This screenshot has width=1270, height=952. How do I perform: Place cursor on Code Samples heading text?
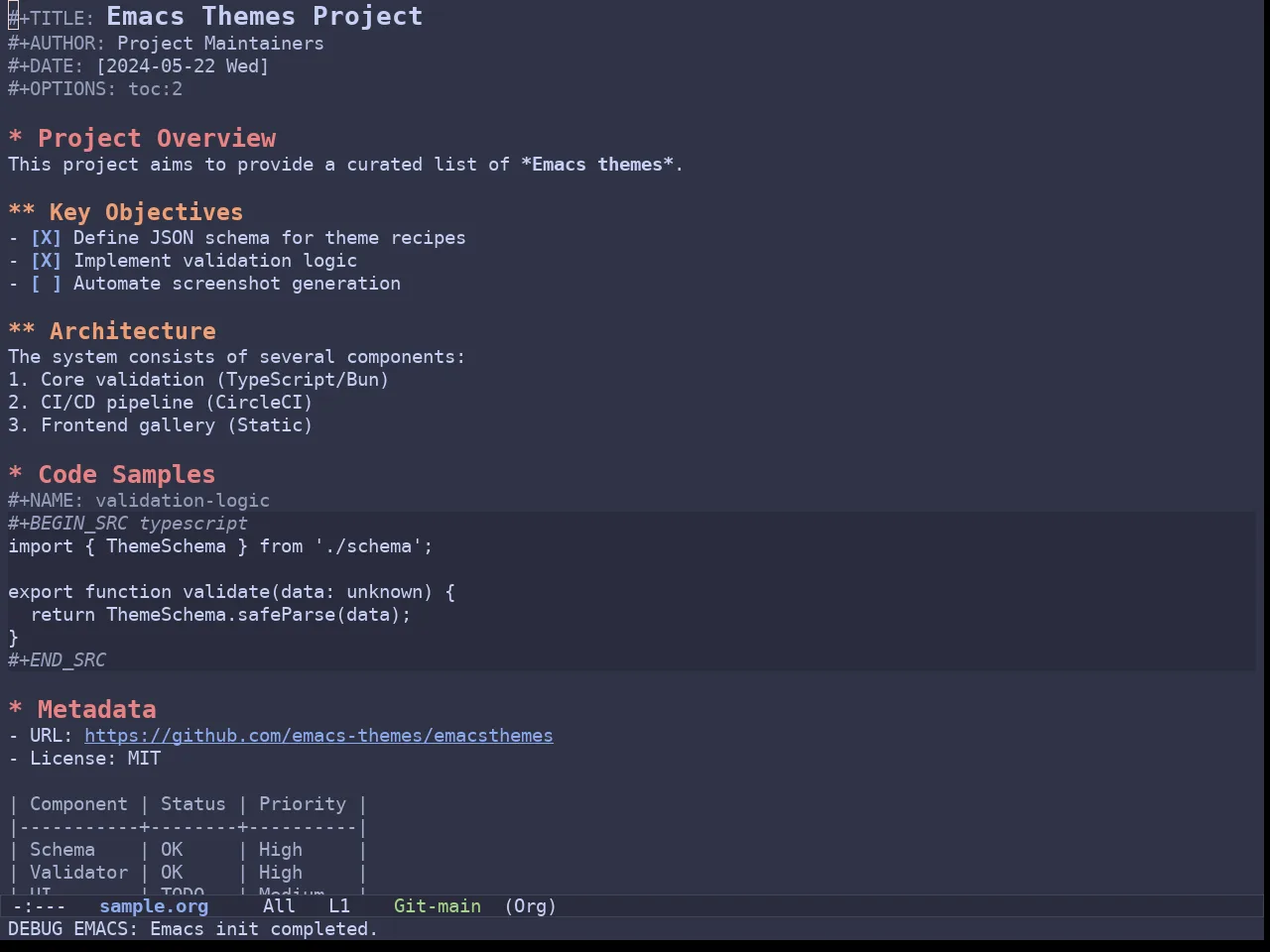tap(126, 475)
